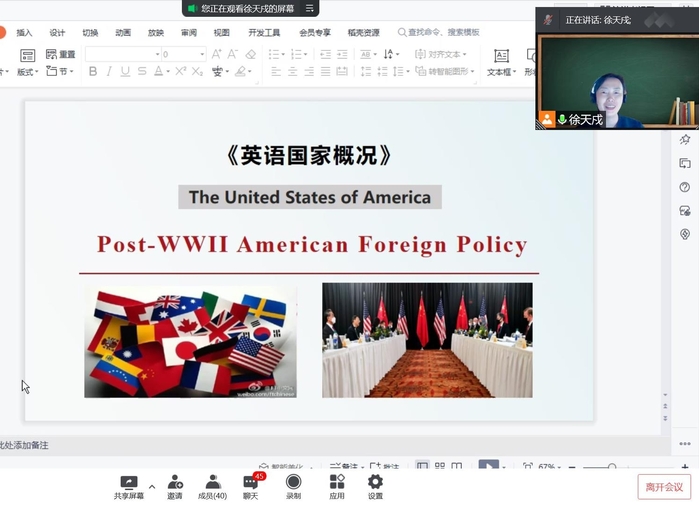Open meeting 设置 settings gear
Image resolution: width=699 pixels, height=505 pixels.
[x=375, y=483]
